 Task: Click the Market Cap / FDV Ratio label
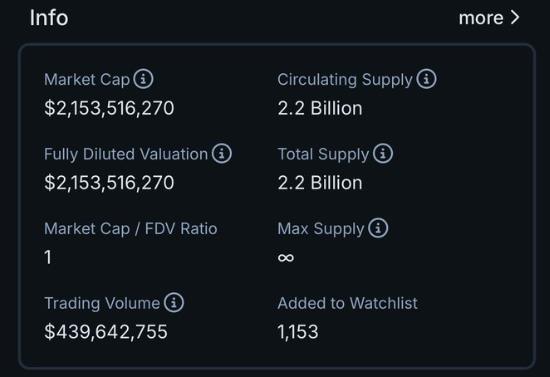pos(131,229)
